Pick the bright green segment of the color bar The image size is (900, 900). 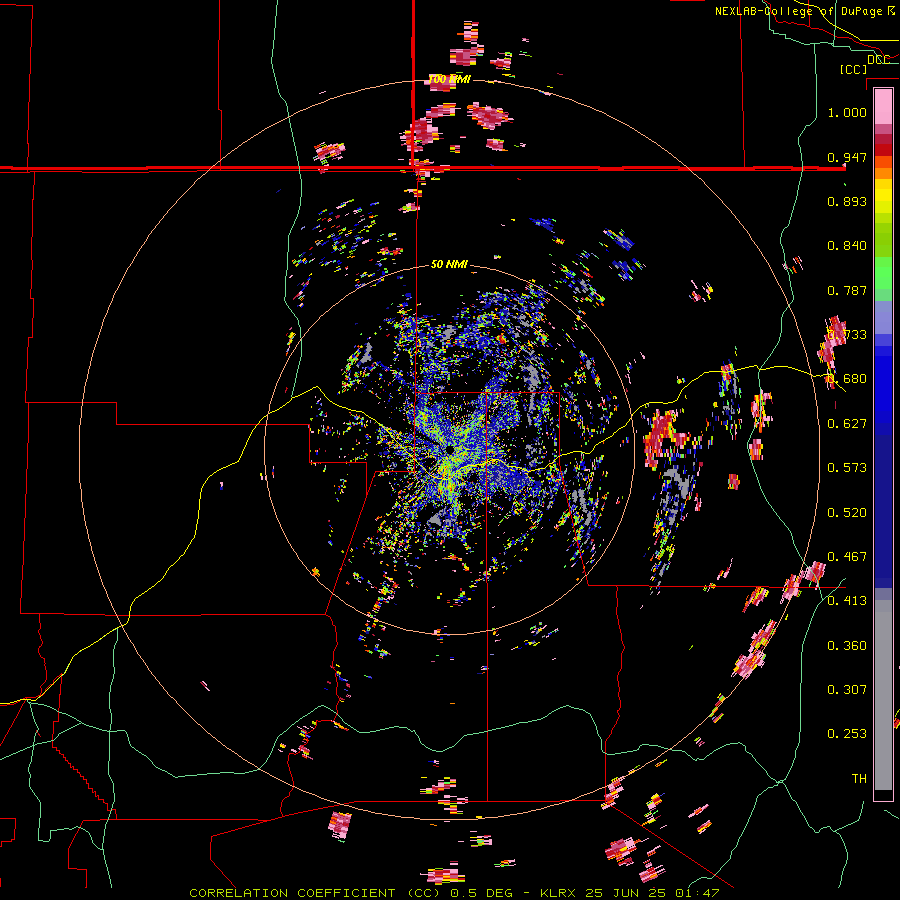[883, 273]
